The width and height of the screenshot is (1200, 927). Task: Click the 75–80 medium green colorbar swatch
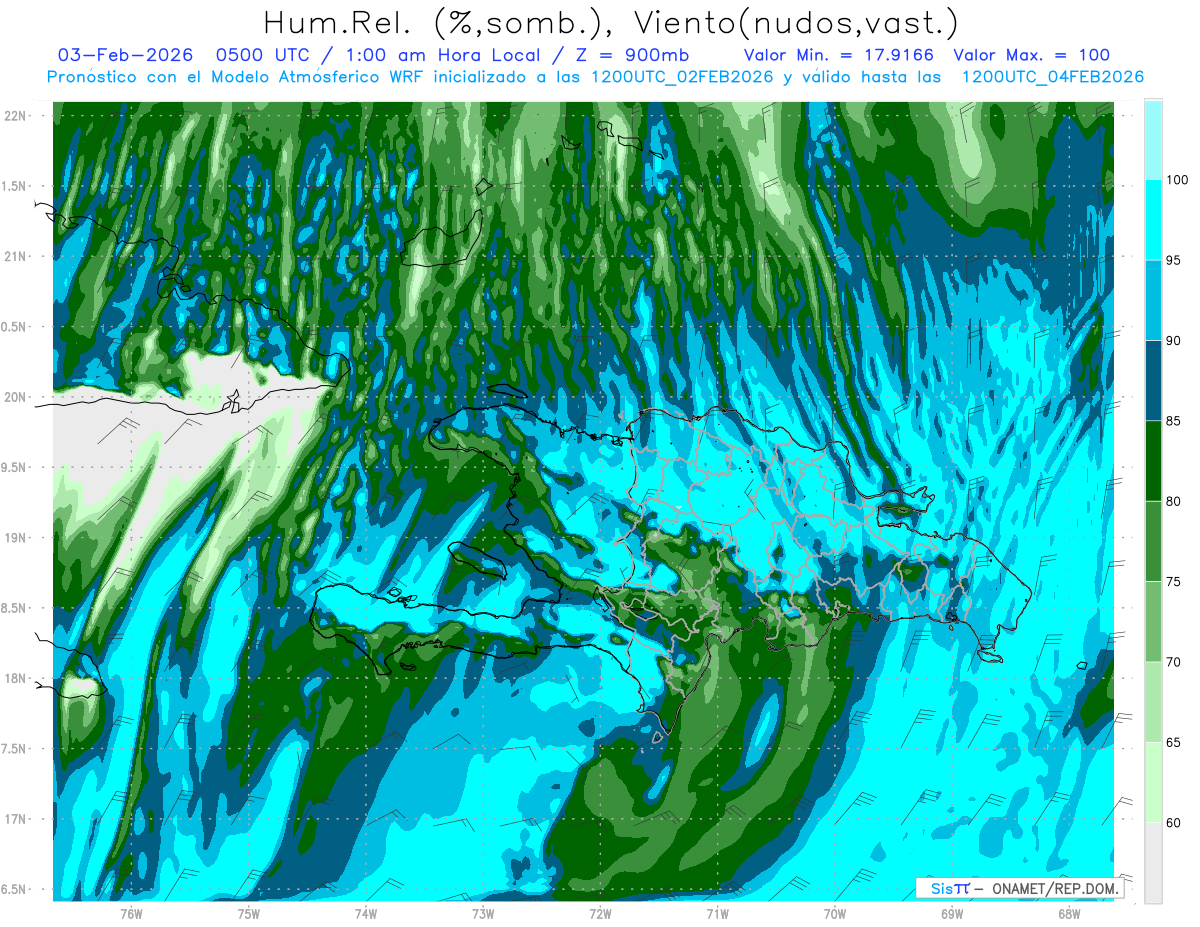[1153, 541]
